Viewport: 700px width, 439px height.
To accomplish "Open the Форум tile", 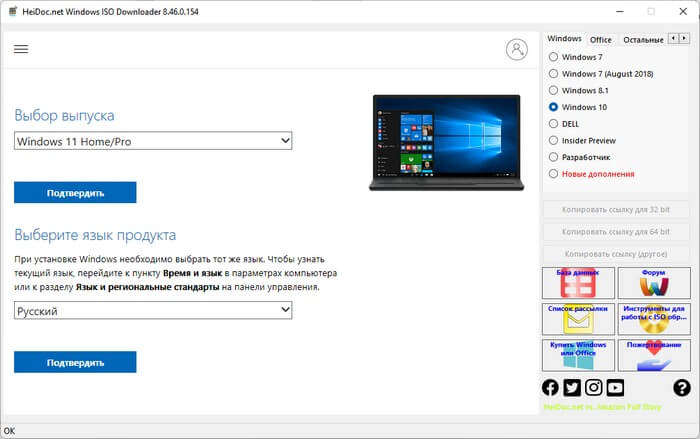I will point(654,283).
